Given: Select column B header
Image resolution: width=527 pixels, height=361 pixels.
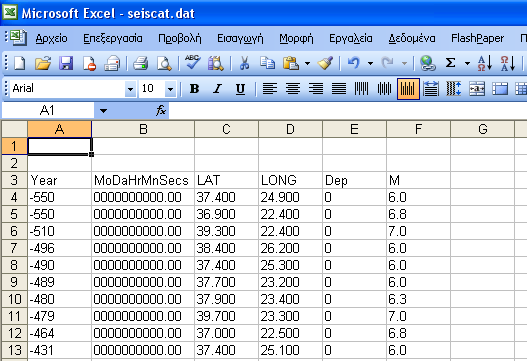Looking at the screenshot, I should pyautogui.click(x=143, y=129).
